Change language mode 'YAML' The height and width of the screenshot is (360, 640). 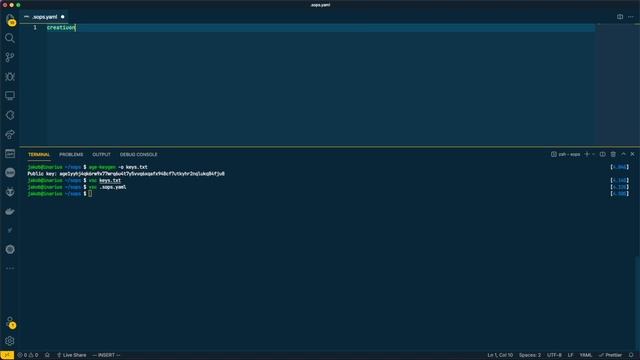586,355
